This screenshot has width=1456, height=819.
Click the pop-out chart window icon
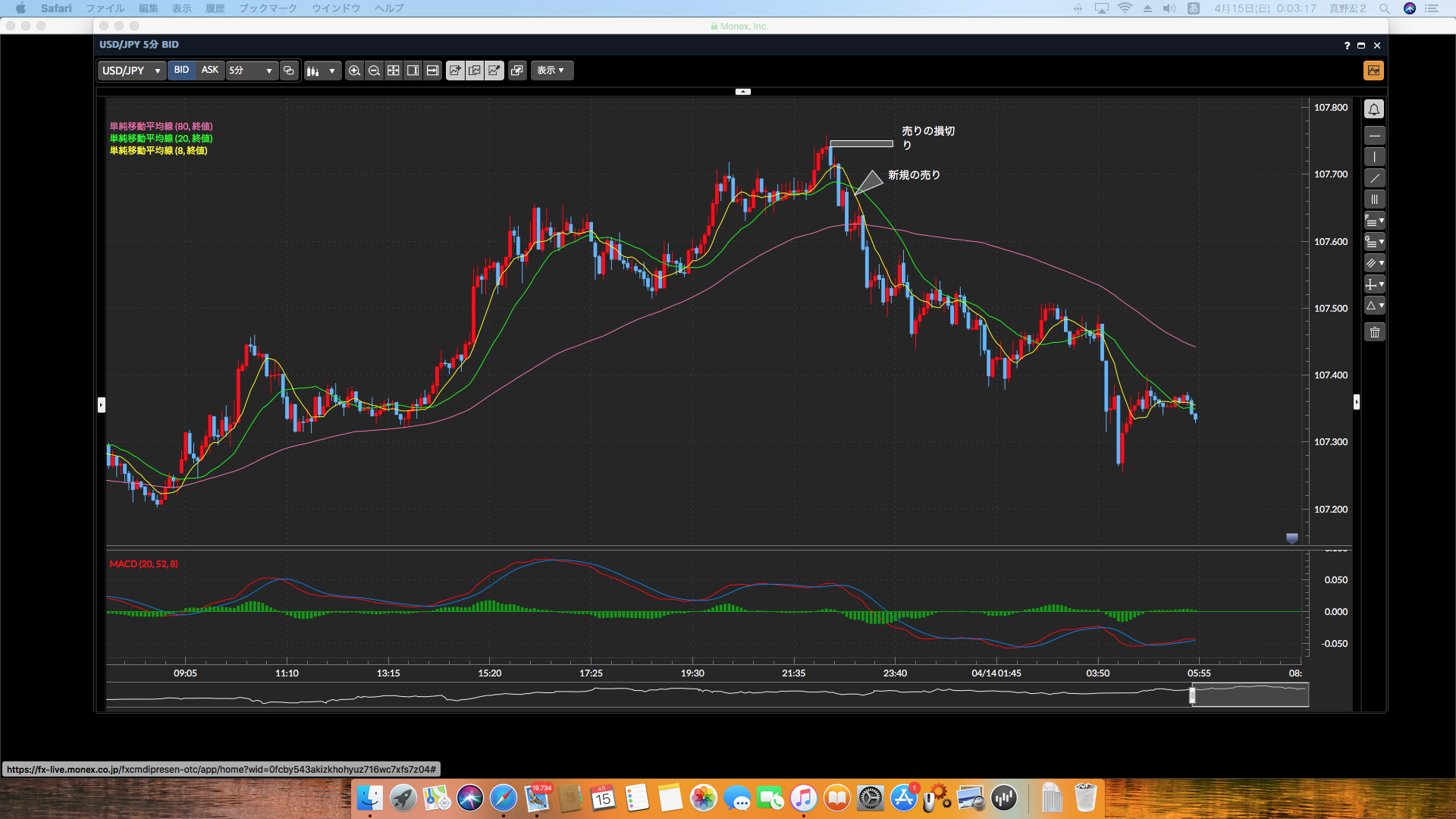517,71
